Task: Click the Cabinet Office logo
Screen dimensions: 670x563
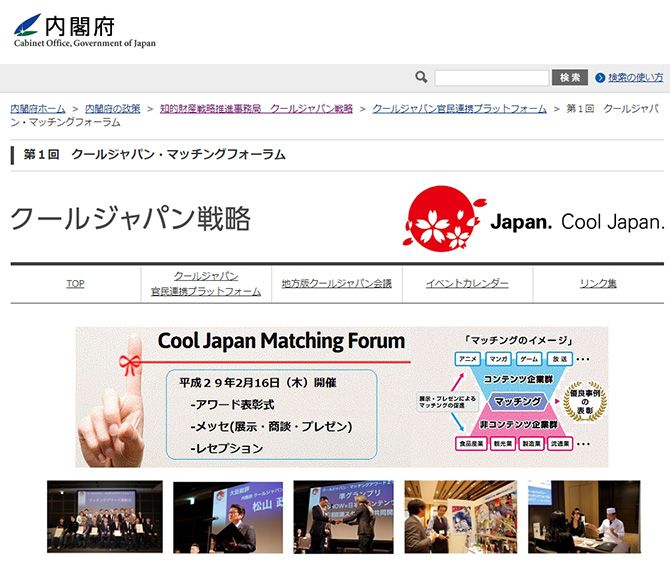Action: click(84, 30)
